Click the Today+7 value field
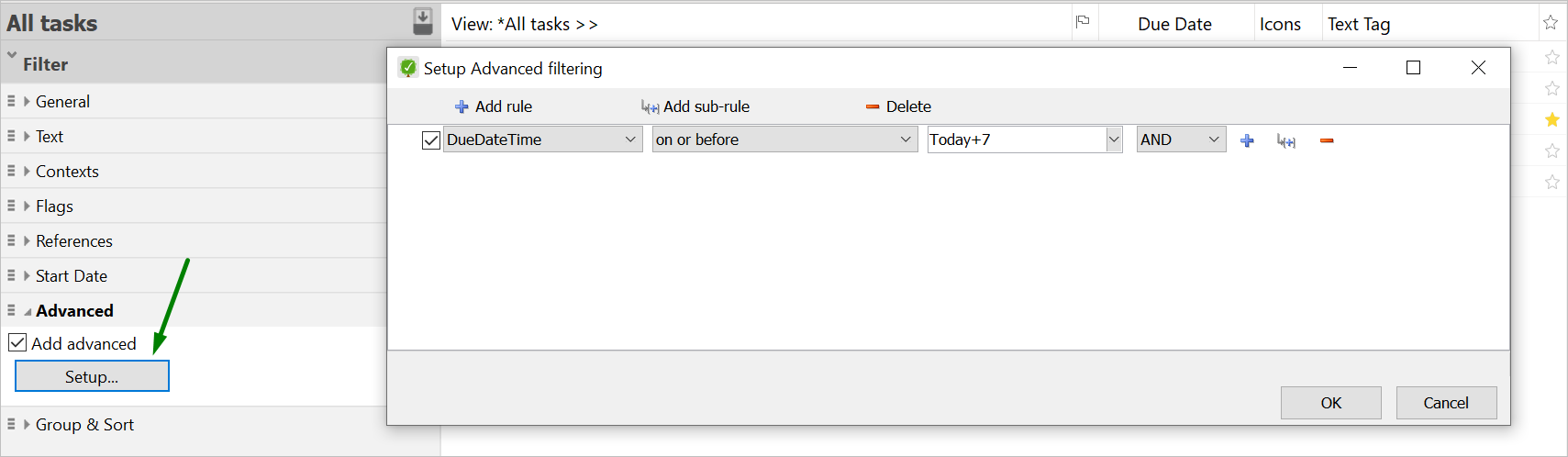Screen dimensions: 1568x457 click(1016, 139)
